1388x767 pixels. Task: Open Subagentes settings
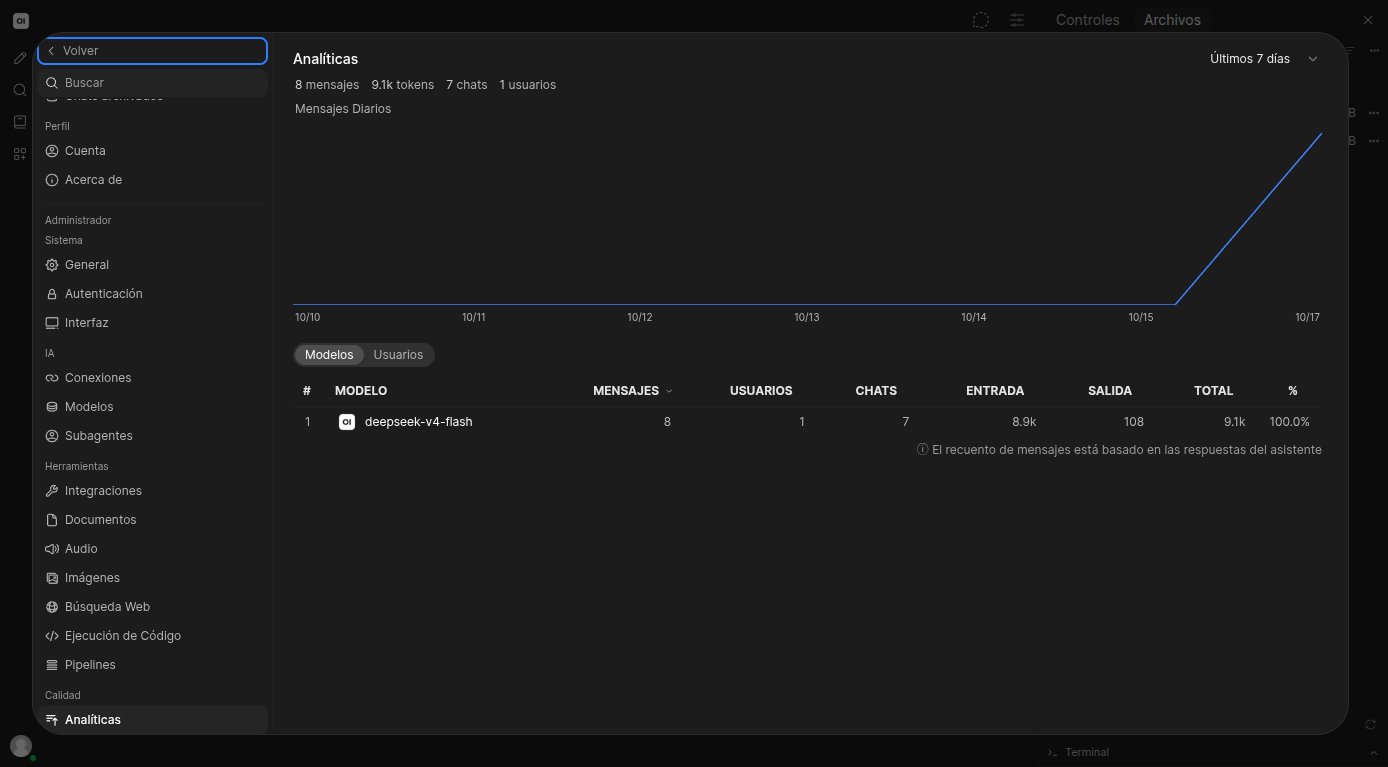(152, 436)
